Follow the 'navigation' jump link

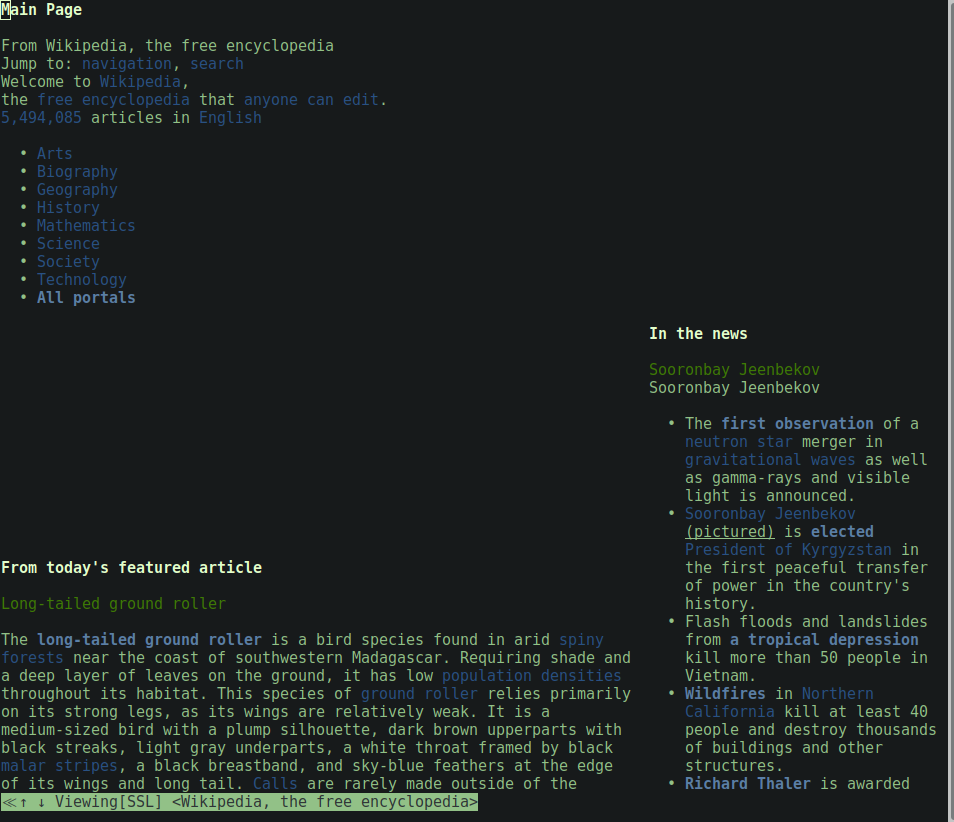click(x=127, y=64)
